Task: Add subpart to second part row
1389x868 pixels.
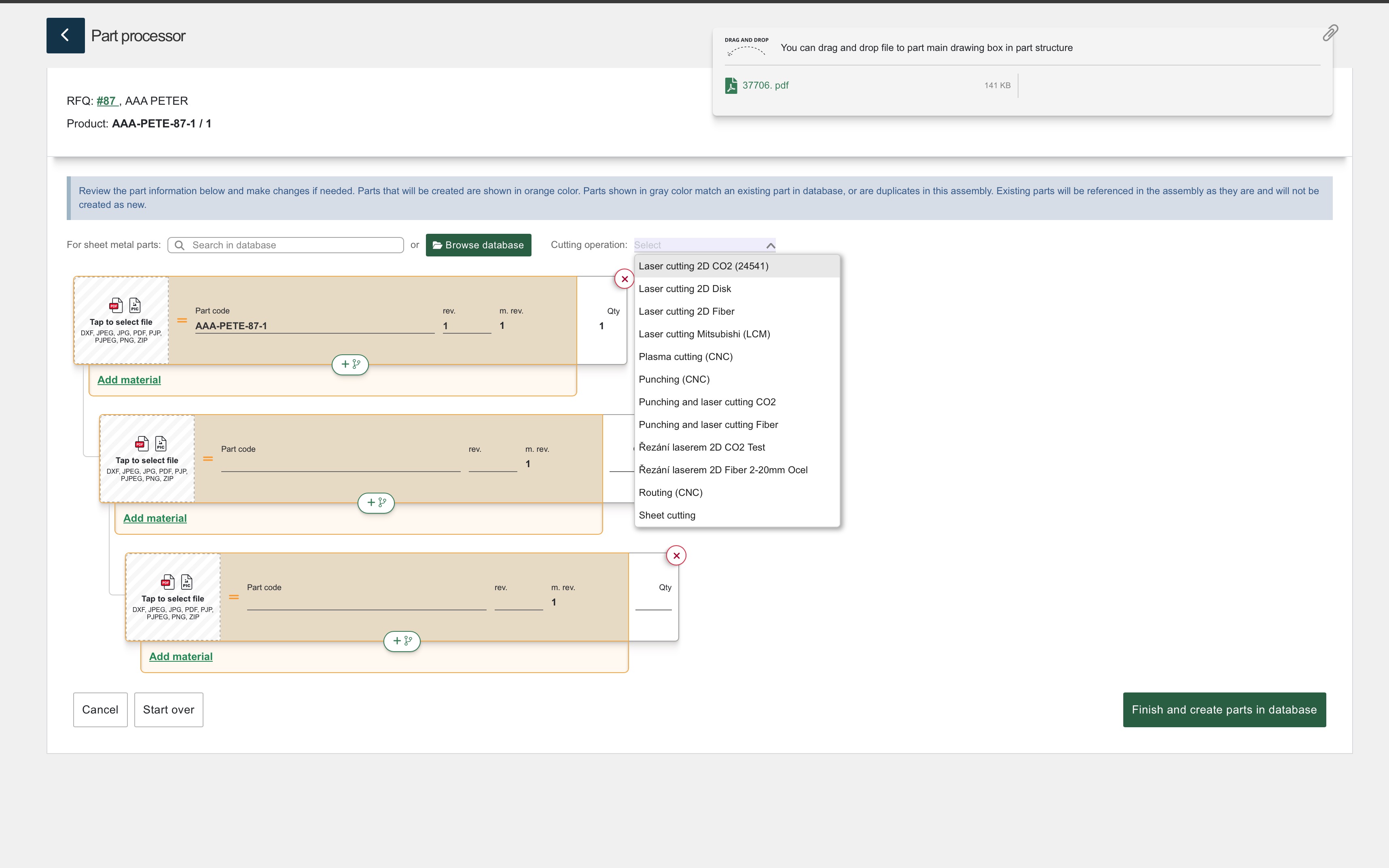Action: [376, 502]
